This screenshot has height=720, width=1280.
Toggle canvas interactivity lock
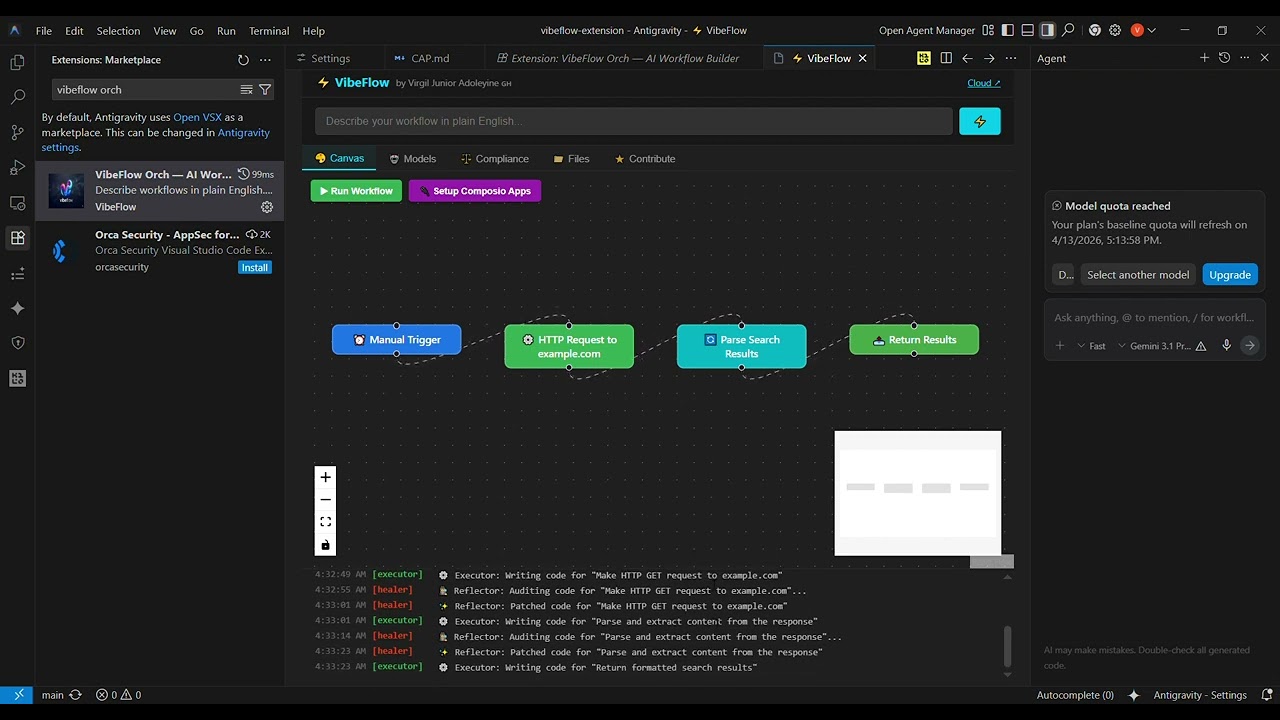pos(325,545)
